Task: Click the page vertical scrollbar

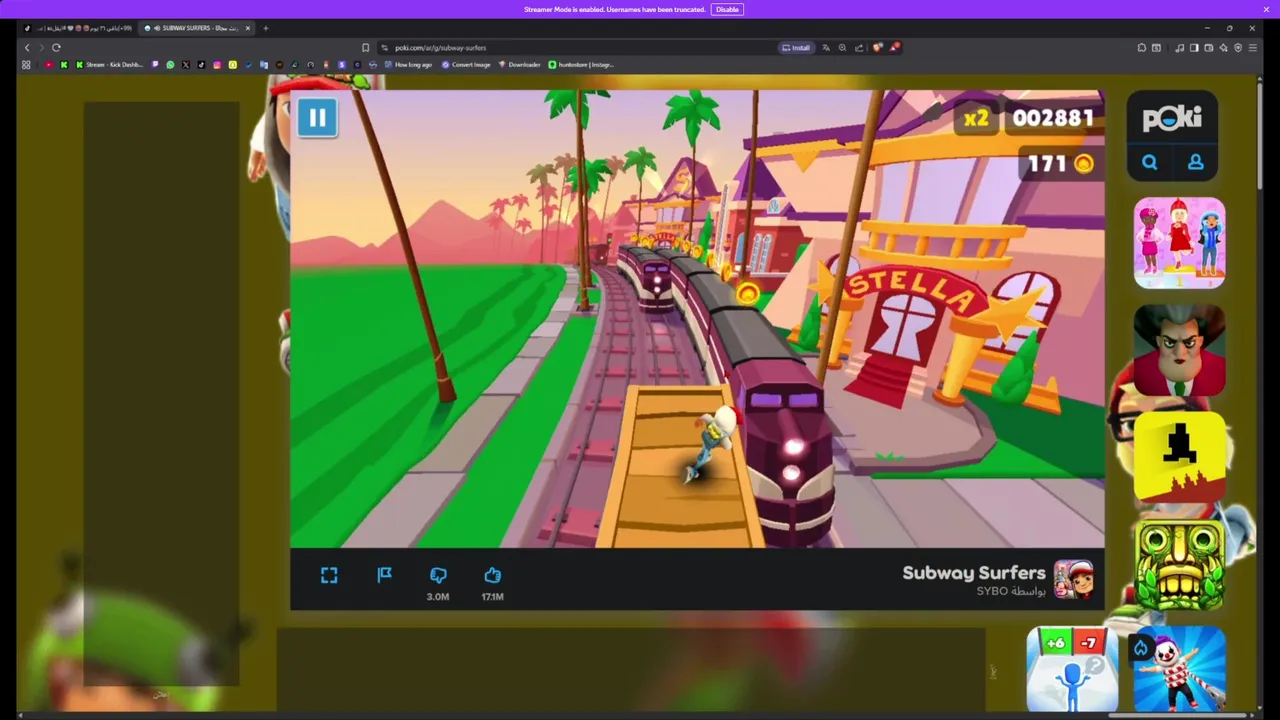Action: [1260, 135]
